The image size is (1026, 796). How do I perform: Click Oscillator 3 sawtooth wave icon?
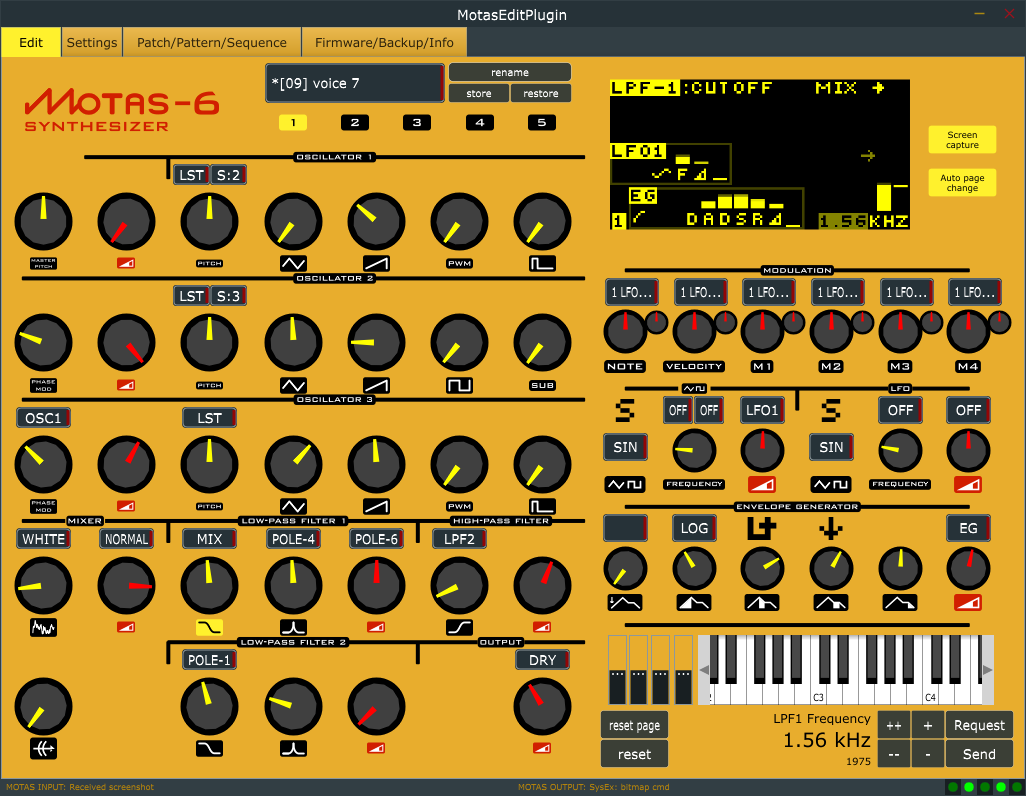click(376, 507)
